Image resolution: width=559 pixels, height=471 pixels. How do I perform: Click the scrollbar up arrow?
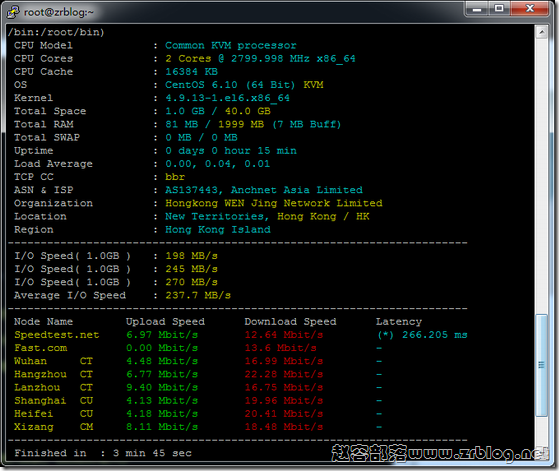[x=542, y=32]
